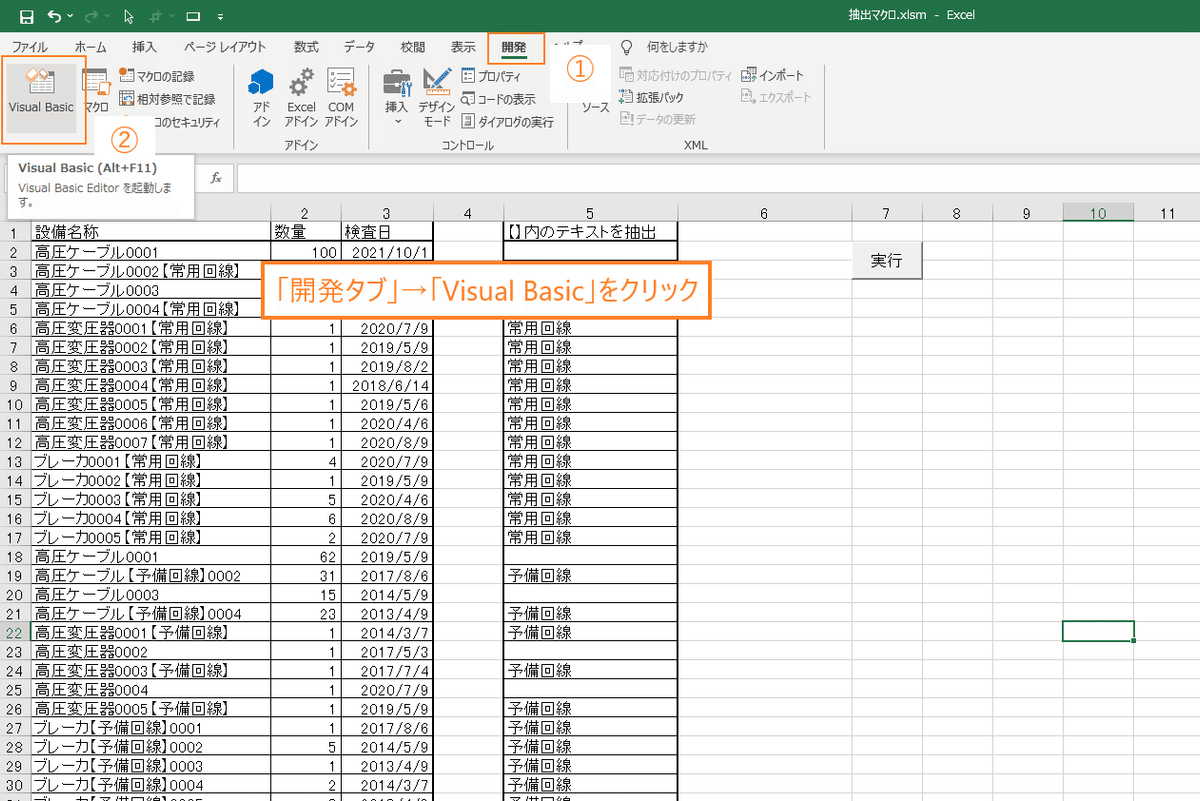Switch to the データ (Data) tab
The image size is (1200, 801).
pyautogui.click(x=359, y=47)
